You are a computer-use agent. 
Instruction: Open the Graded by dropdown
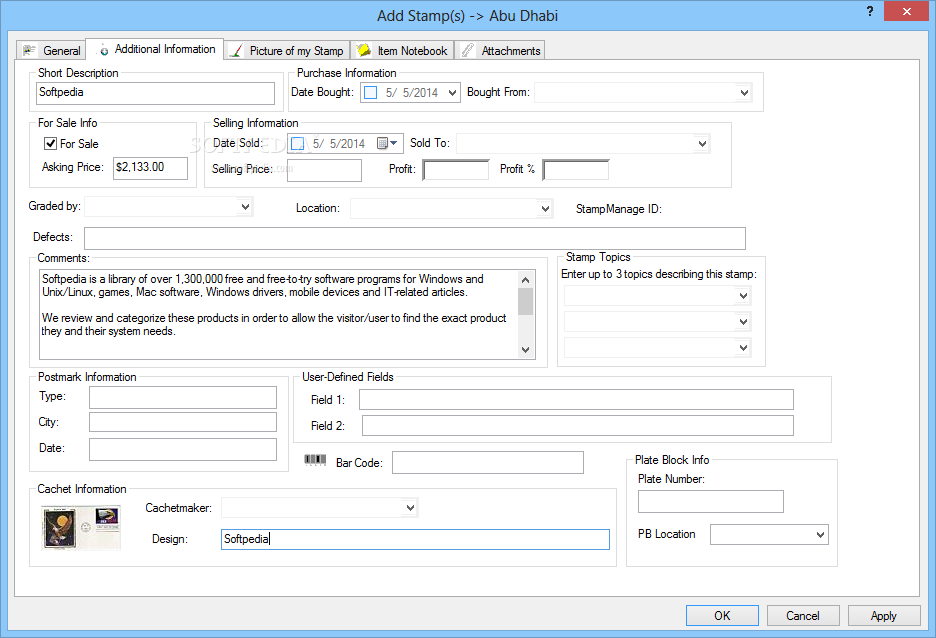click(x=245, y=206)
